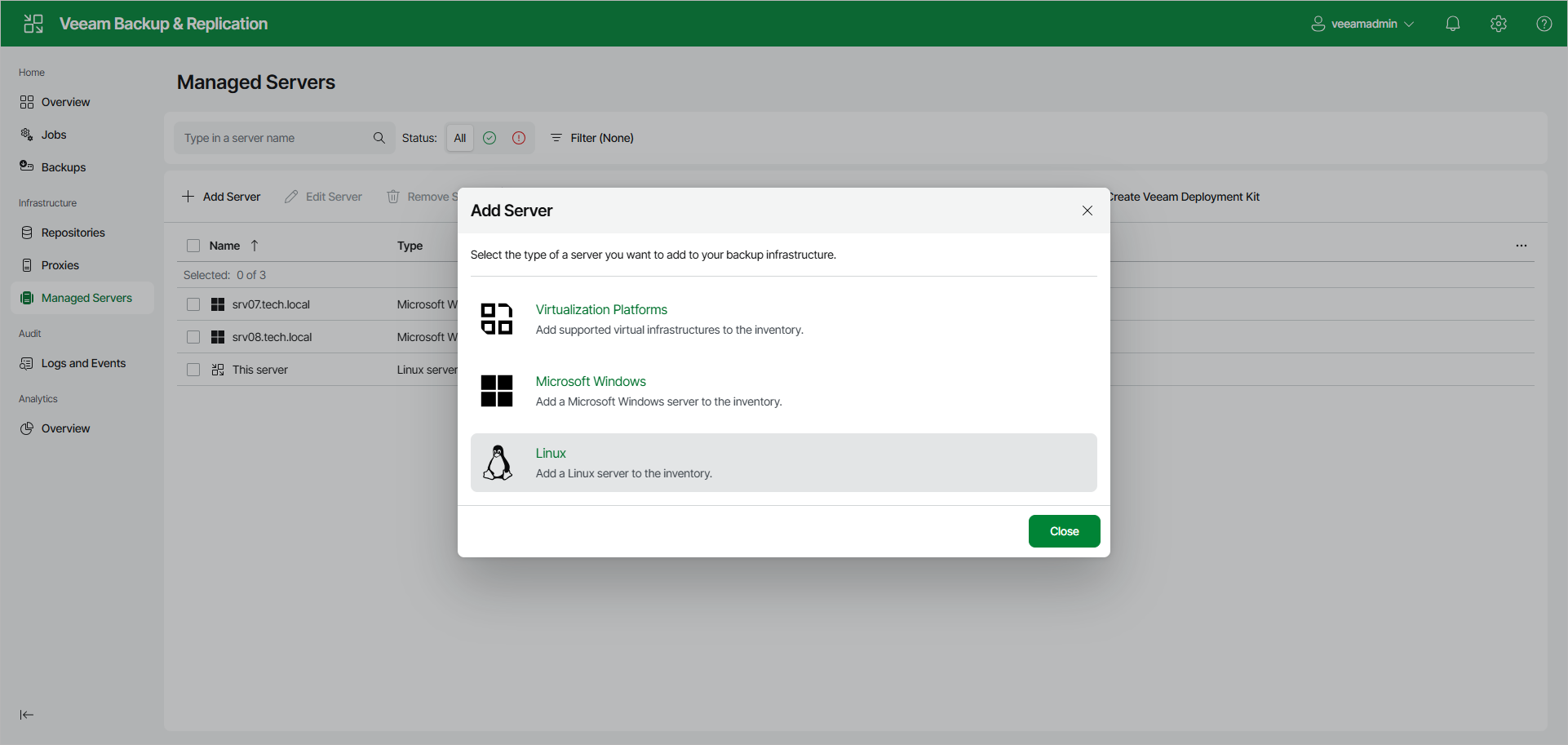Viewport: 1568px width, 745px height.
Task: Open the settings gear in the header
Action: (1499, 24)
